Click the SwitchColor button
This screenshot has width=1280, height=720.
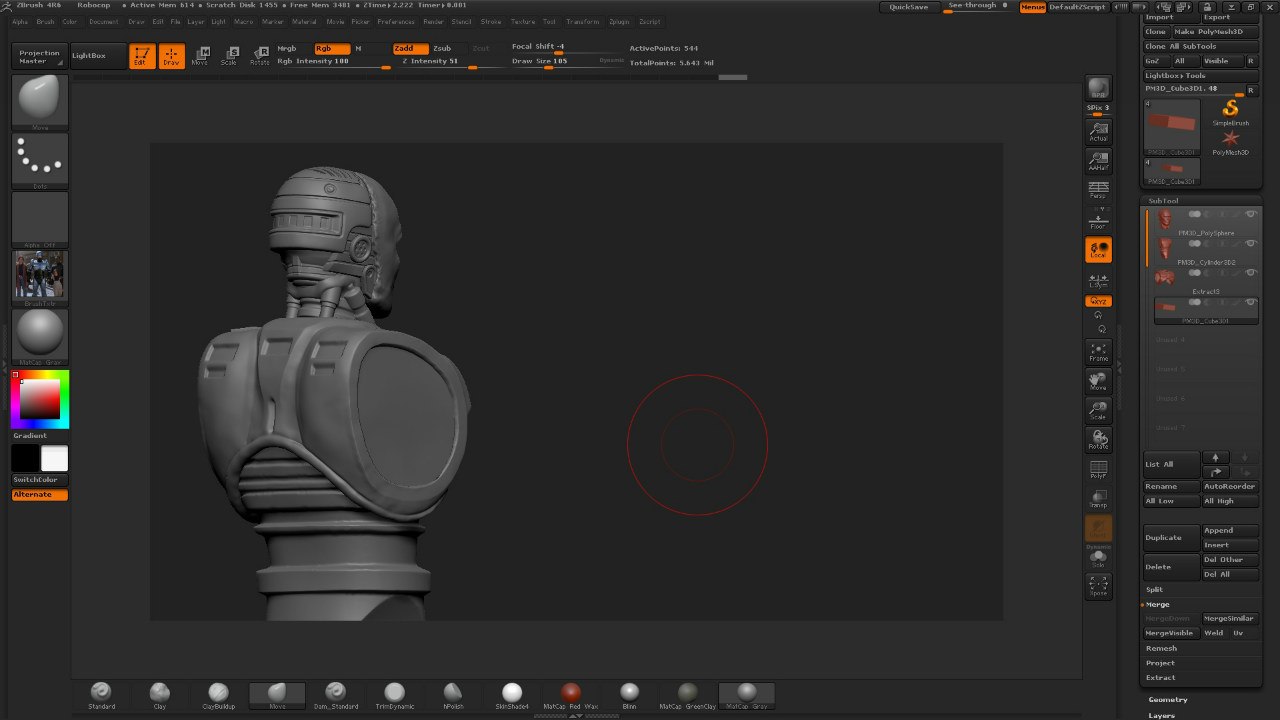tap(40, 480)
